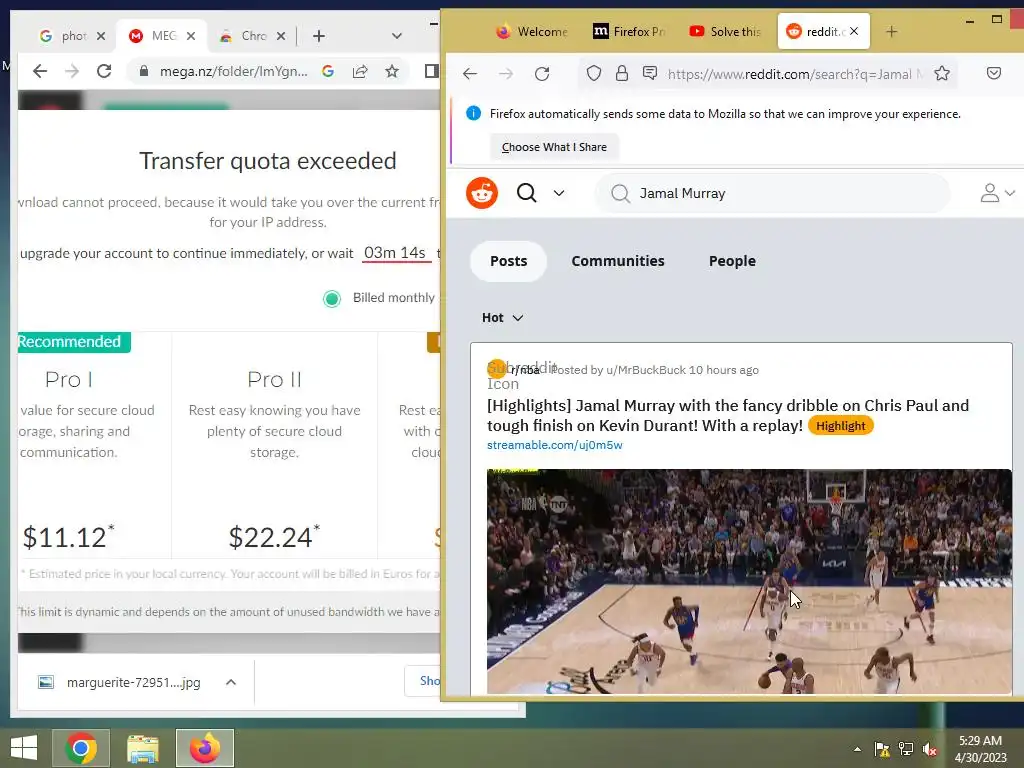Click the Show all downloads button
The image size is (1024, 768).
(x=423, y=681)
